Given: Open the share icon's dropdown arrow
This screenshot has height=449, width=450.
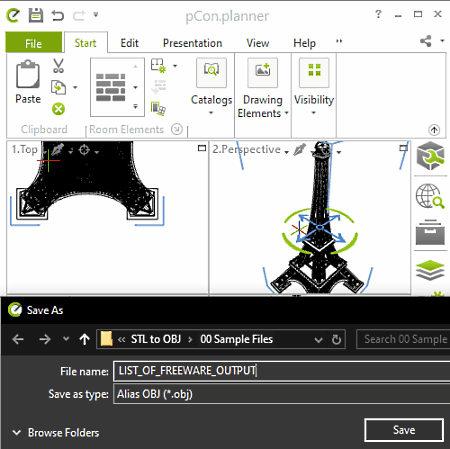Looking at the screenshot, I should pyautogui.click(x=442, y=41).
